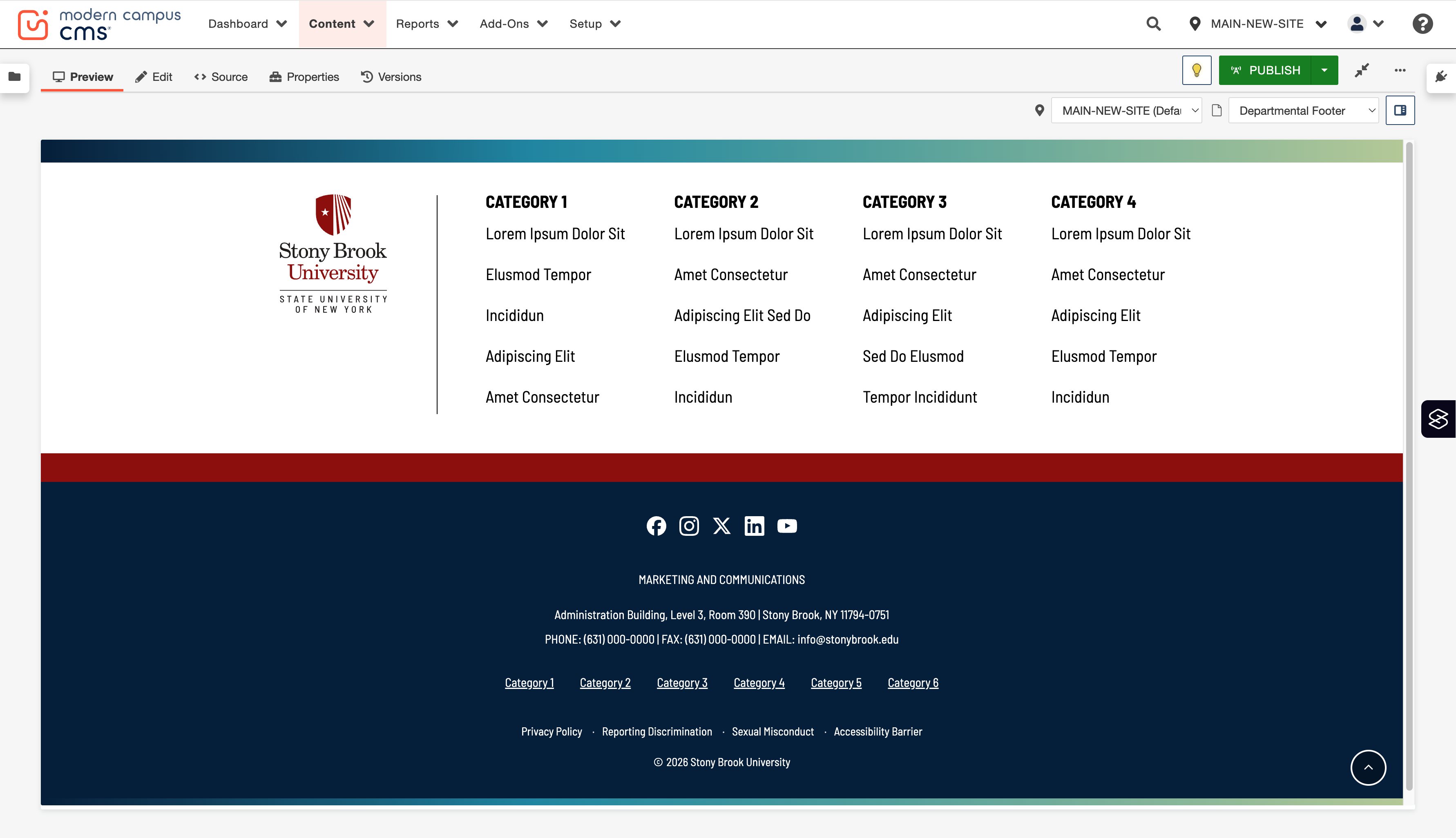The height and width of the screenshot is (838, 1456).
Task: Open the help question mark icon
Action: [1422, 24]
